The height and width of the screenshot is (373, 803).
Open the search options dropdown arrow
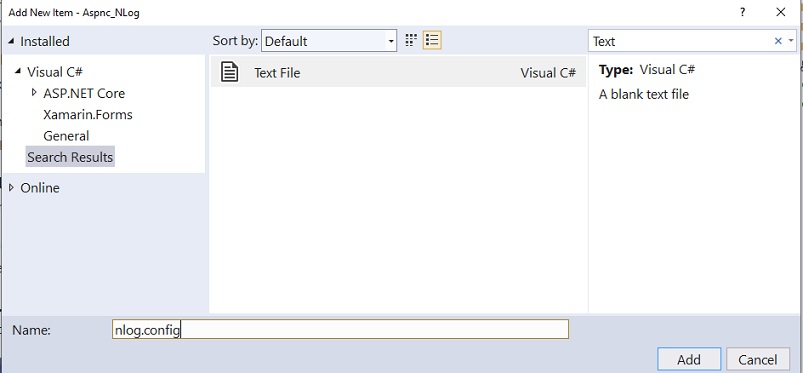coord(791,41)
